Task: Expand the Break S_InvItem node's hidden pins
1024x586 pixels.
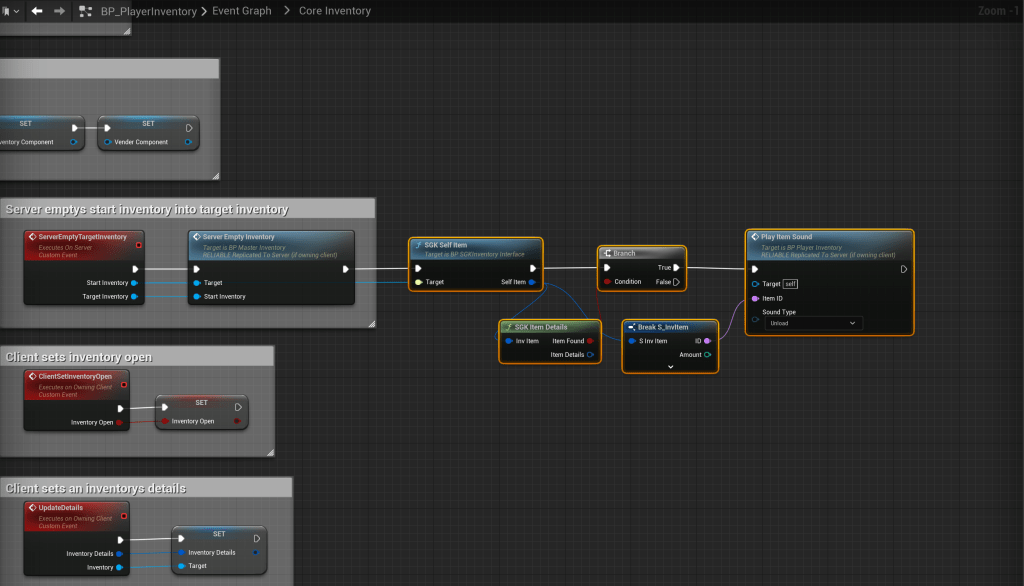Action: point(670,367)
